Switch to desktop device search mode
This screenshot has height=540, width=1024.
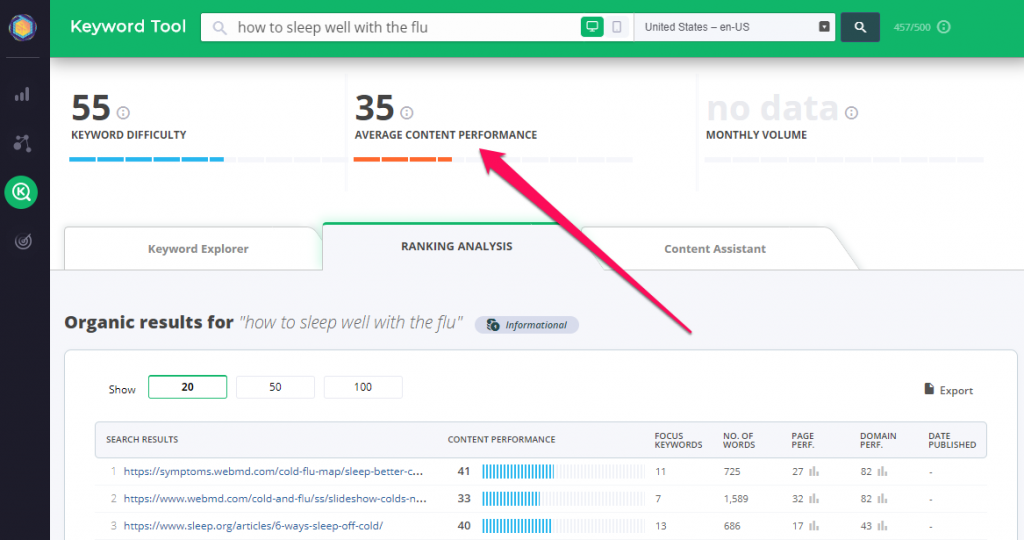tap(592, 27)
